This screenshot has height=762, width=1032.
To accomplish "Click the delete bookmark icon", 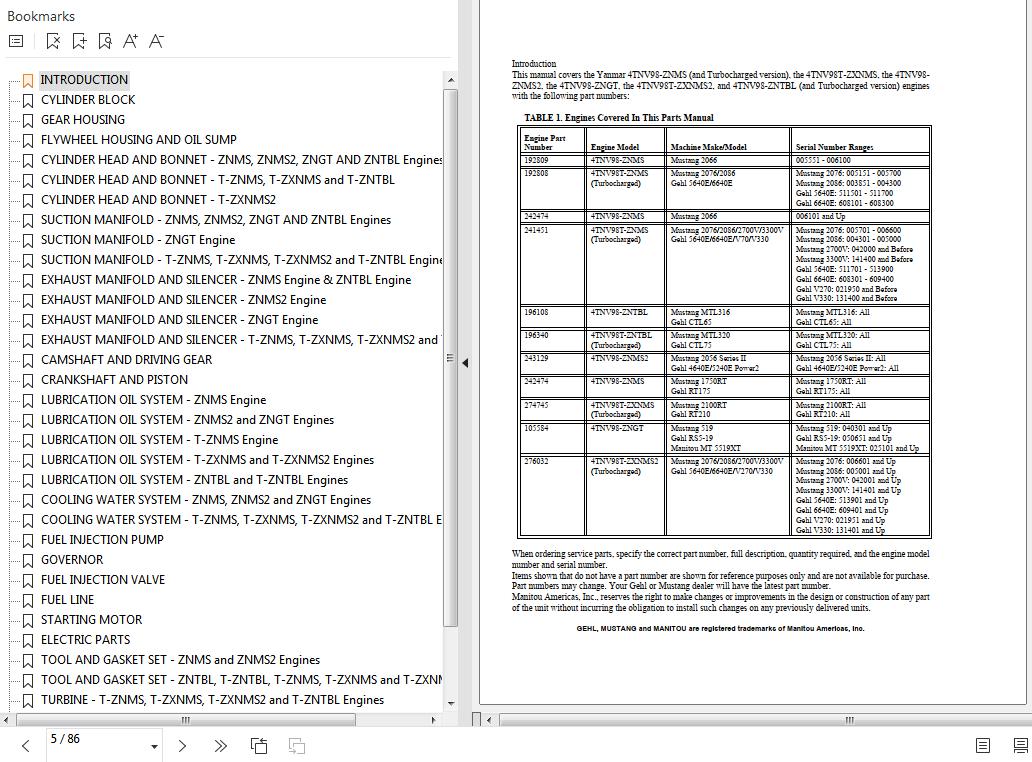I will point(53,41).
